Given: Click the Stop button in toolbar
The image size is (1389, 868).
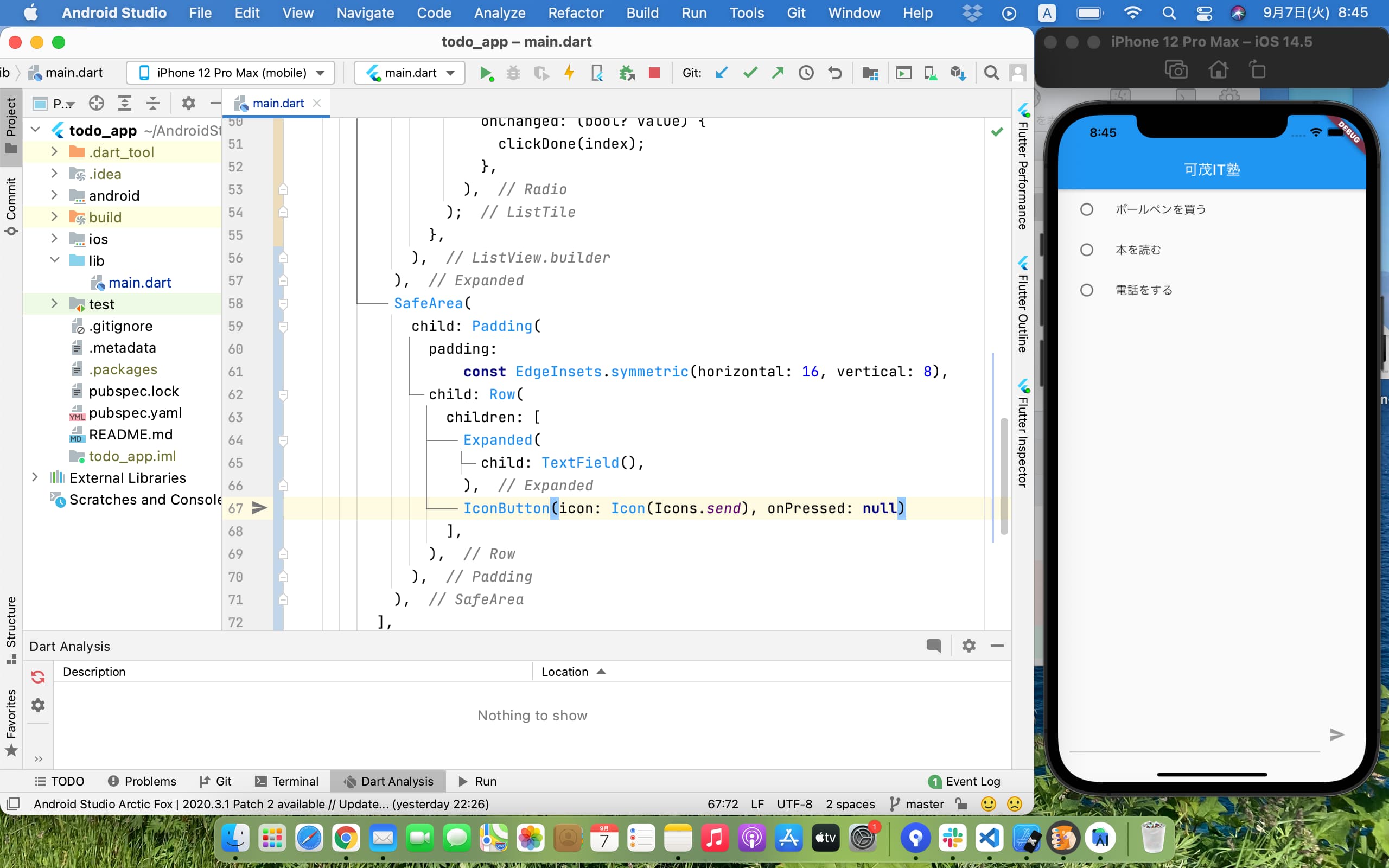Looking at the screenshot, I should point(653,72).
